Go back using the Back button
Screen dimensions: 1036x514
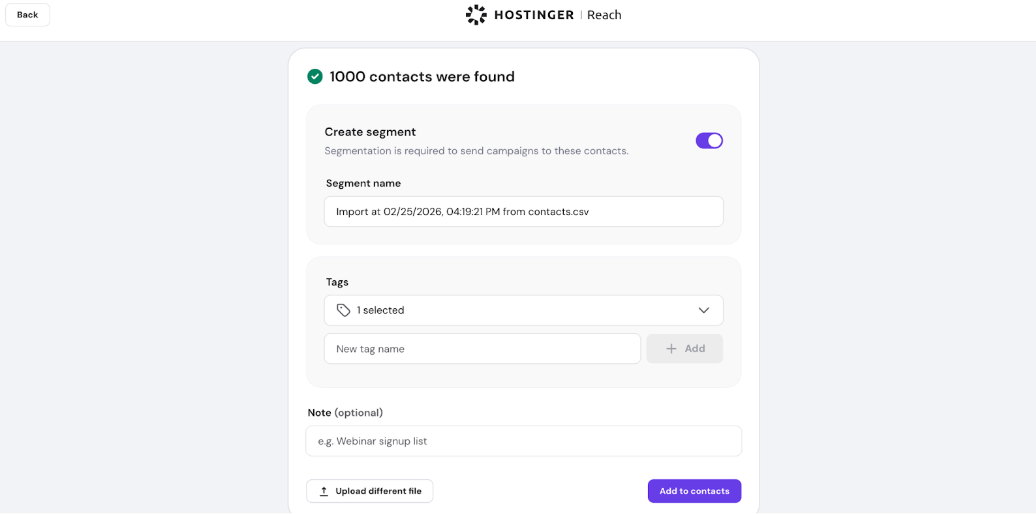(28, 15)
